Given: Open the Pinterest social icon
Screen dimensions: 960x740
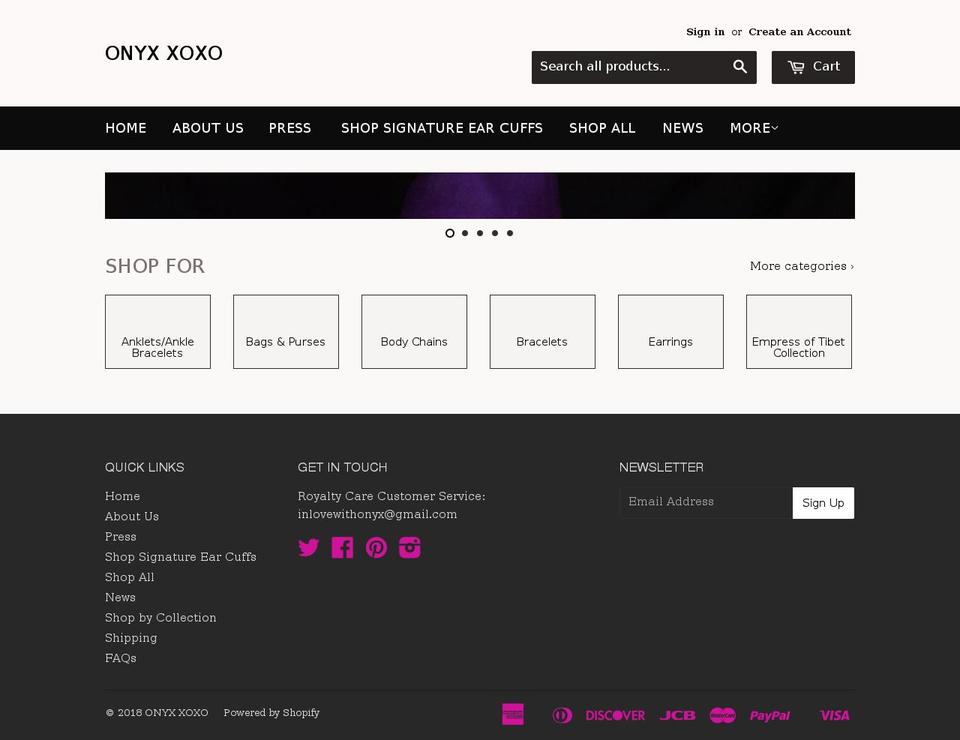Looking at the screenshot, I should (376, 547).
